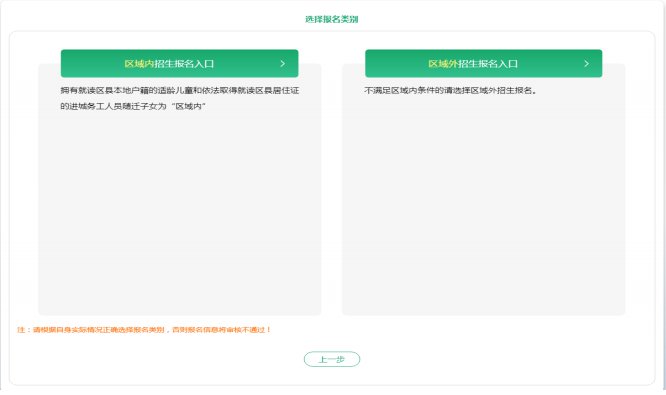
Task: Click the yellow 区域外 highlighted text
Action: [x=443, y=64]
